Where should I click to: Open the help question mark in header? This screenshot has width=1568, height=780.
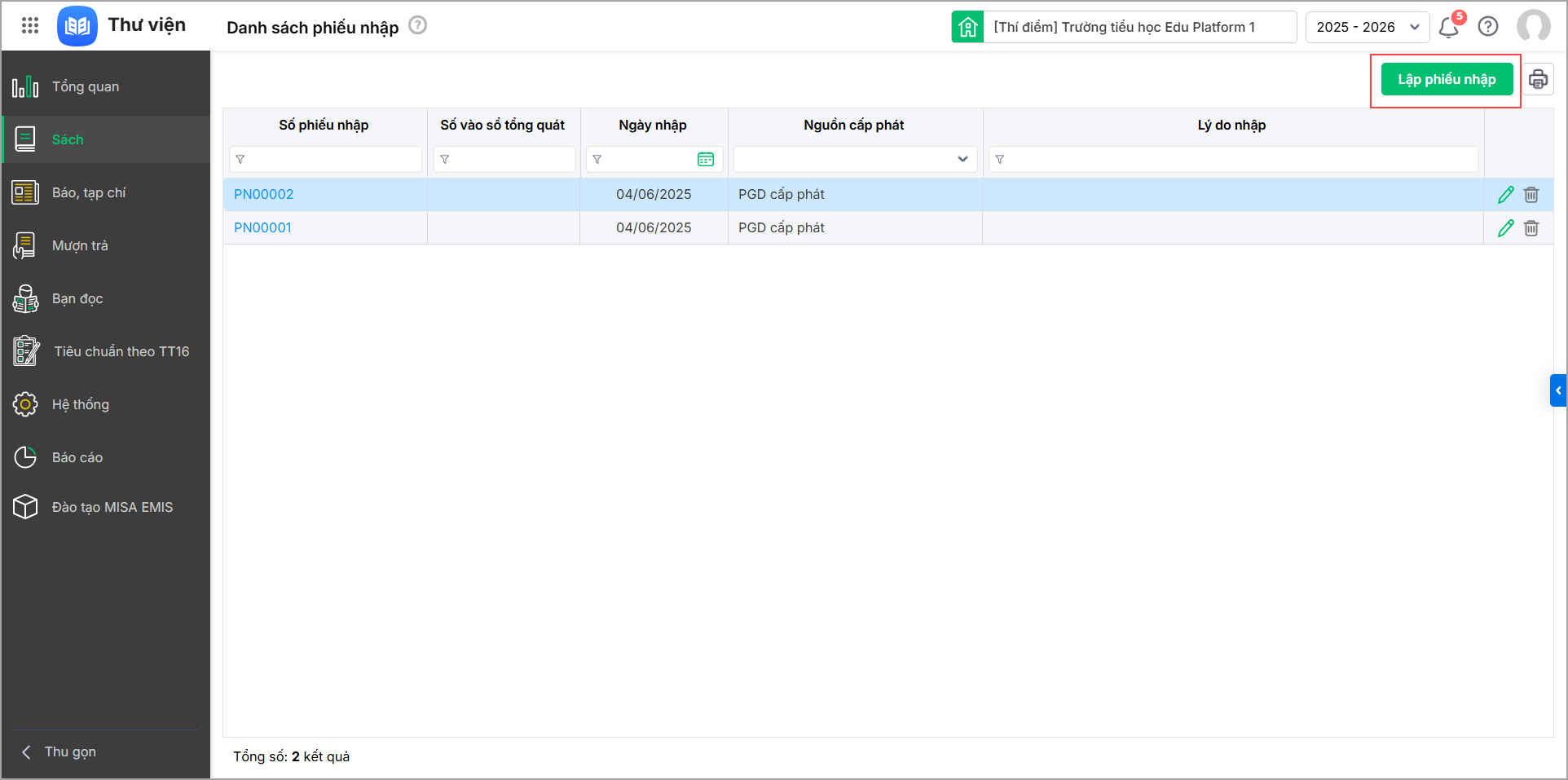[x=1488, y=27]
